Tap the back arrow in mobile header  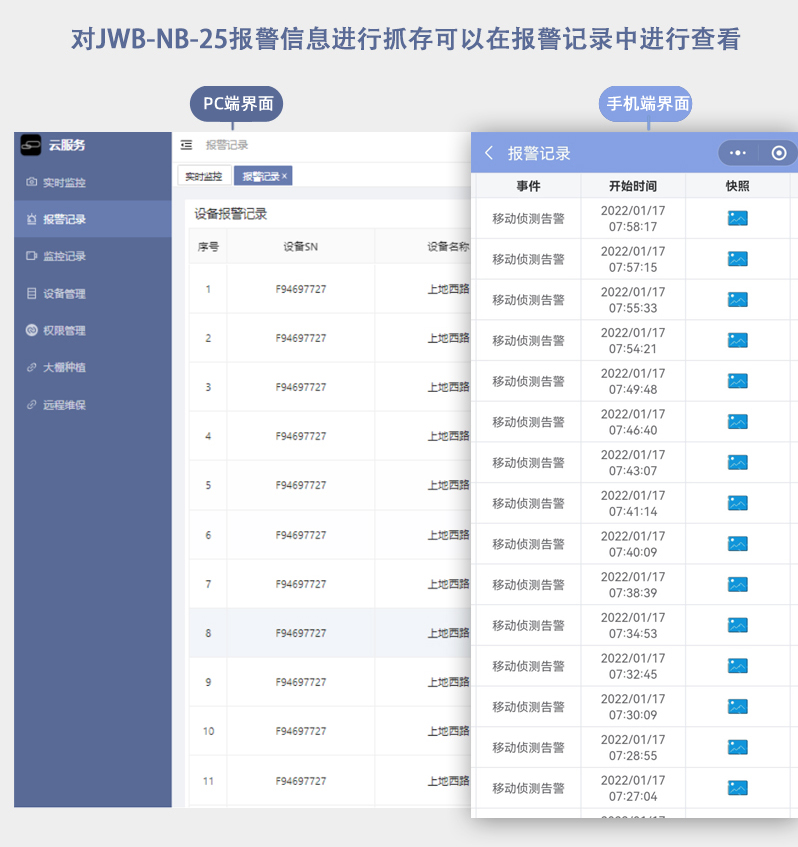(x=489, y=153)
